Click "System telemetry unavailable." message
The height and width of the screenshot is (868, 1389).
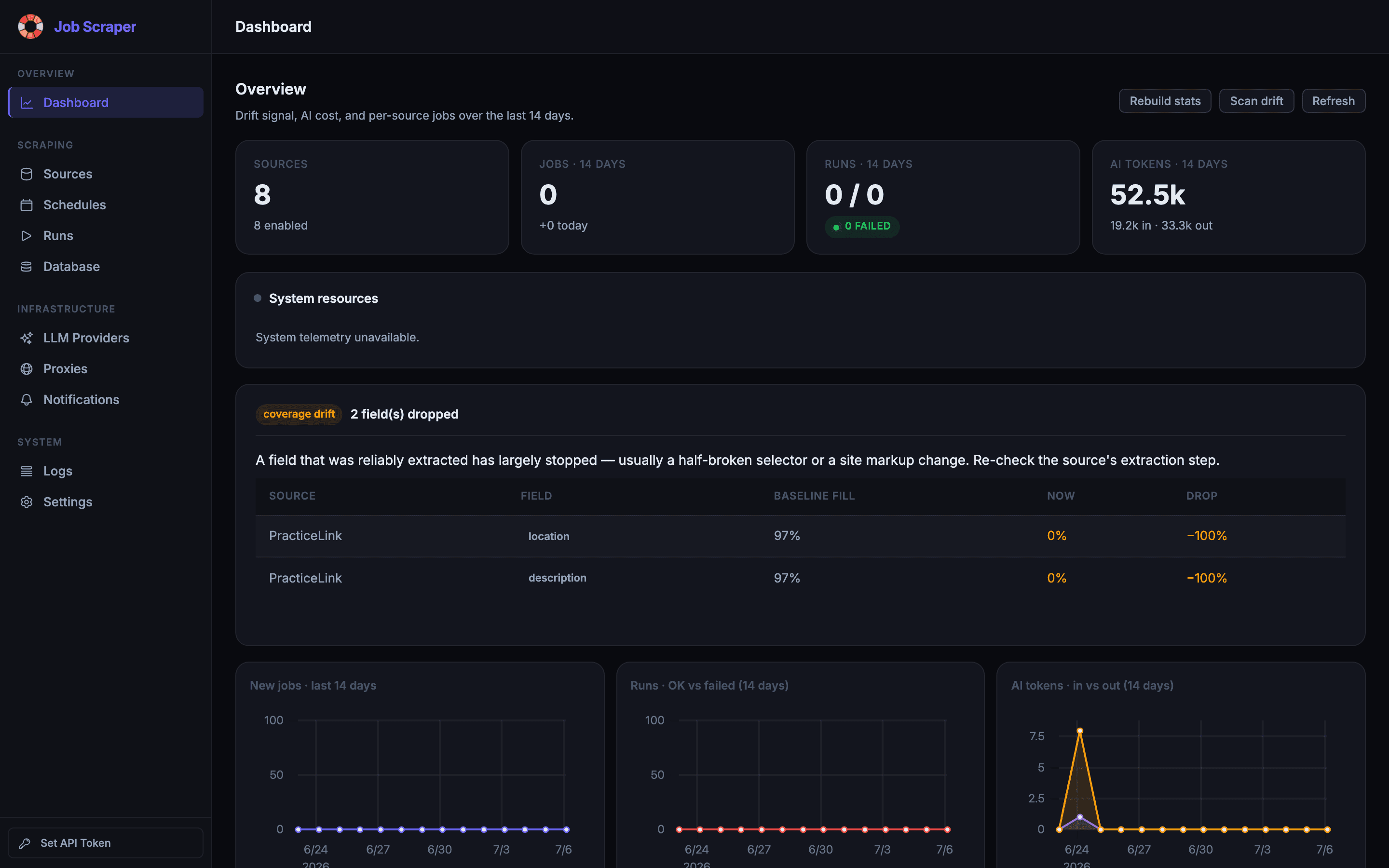(337, 338)
